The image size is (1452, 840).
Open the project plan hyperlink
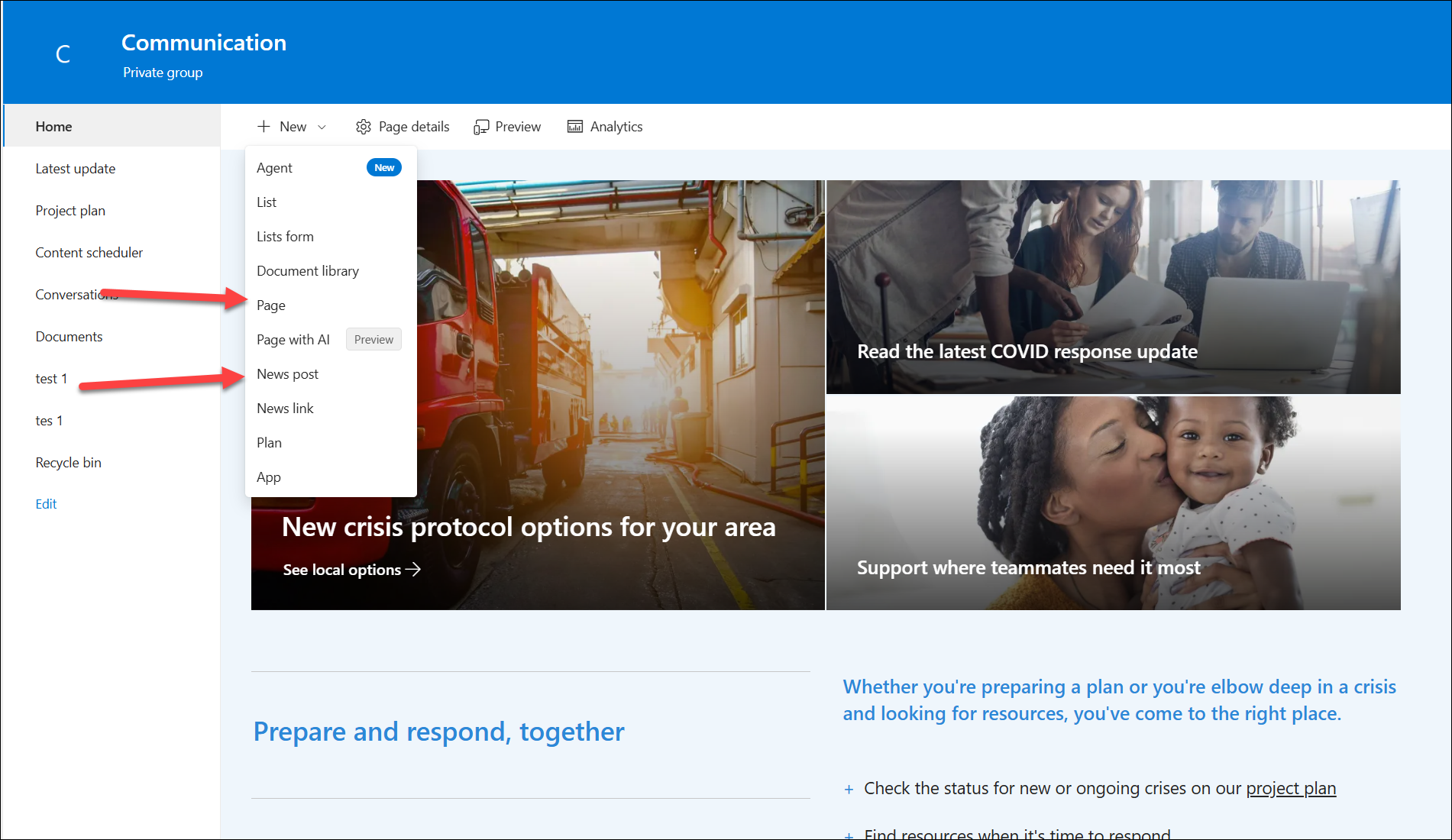[x=1291, y=788]
